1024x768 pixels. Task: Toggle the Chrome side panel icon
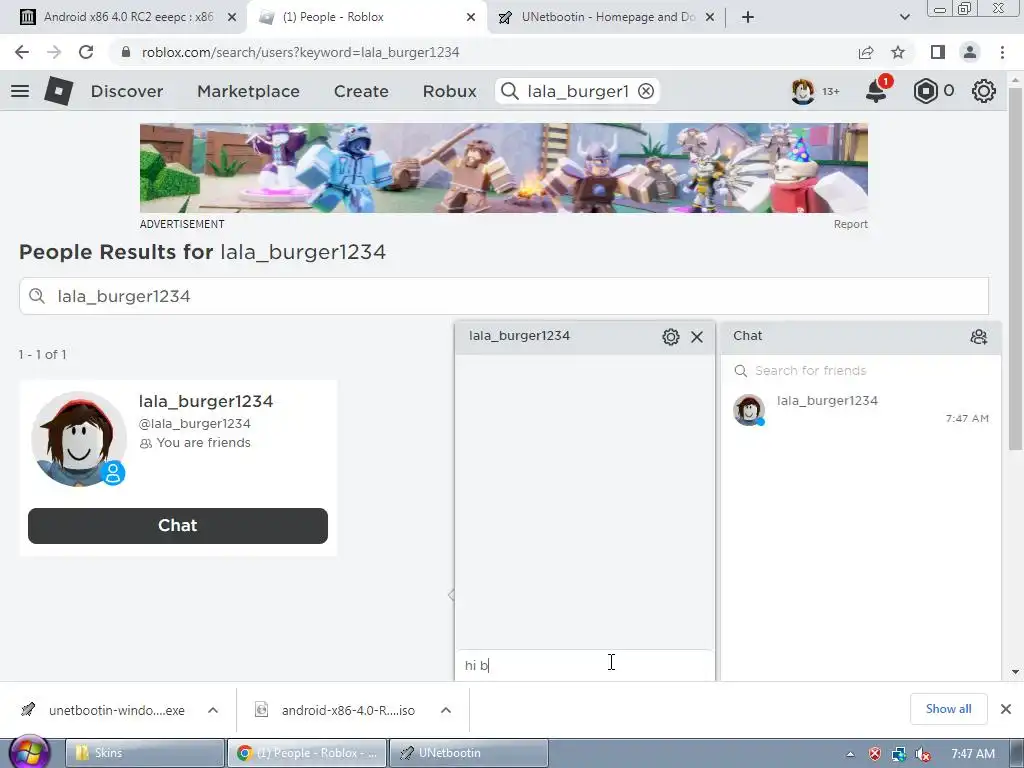938,52
